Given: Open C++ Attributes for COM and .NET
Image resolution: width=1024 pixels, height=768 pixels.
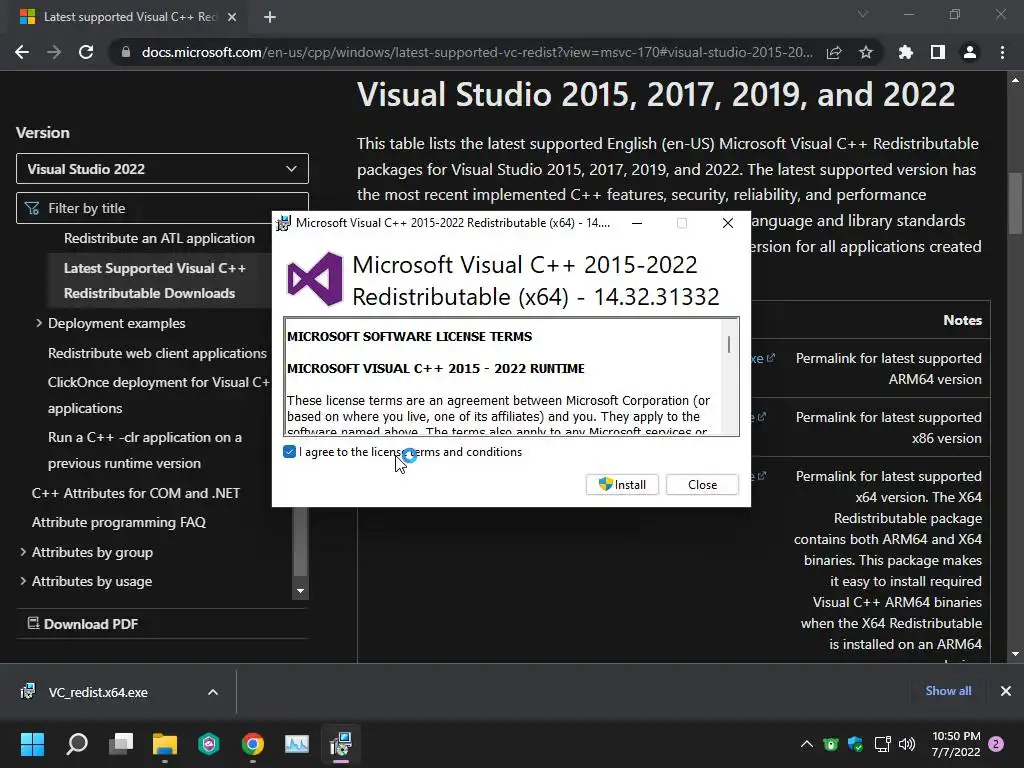Looking at the screenshot, I should click(136, 493).
